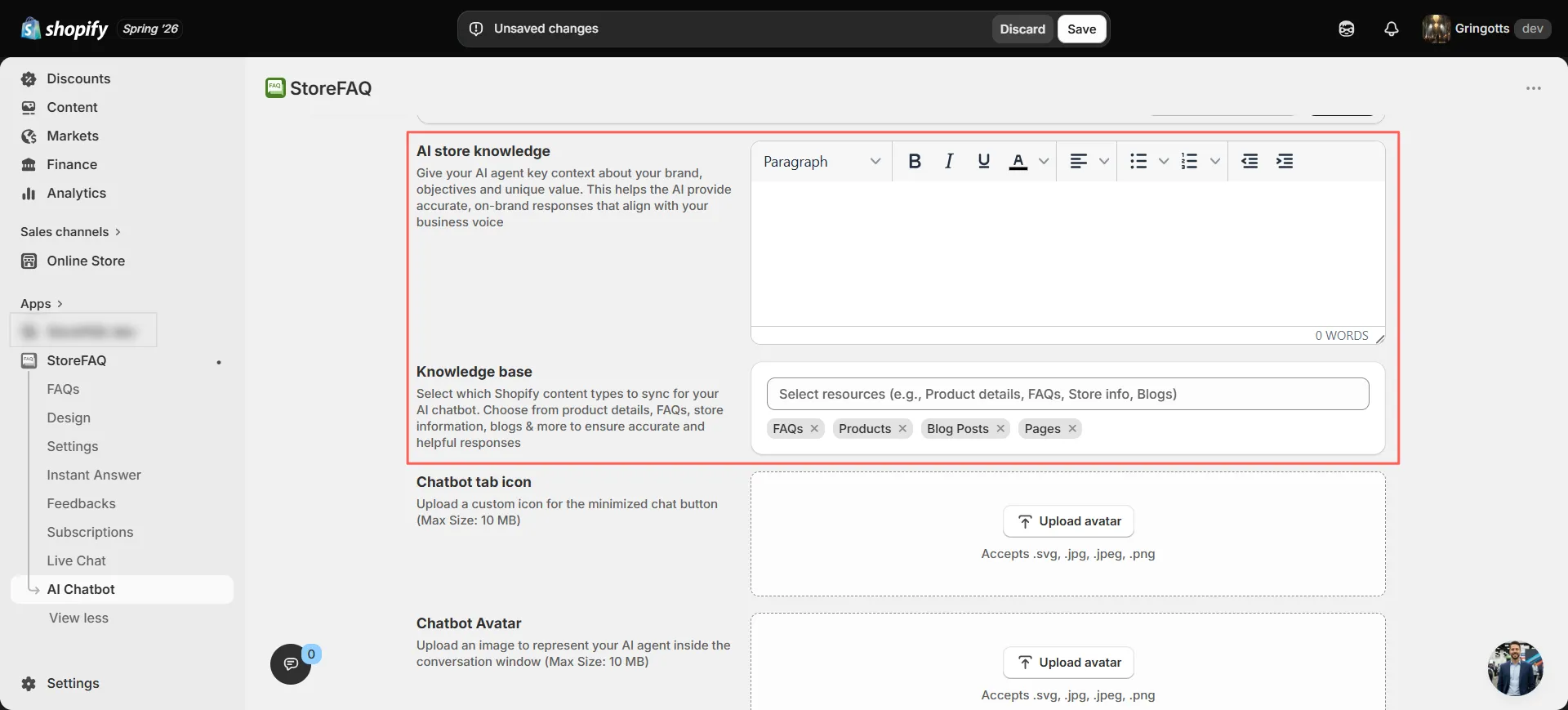Open the admin Settings with gear icon

point(73,683)
